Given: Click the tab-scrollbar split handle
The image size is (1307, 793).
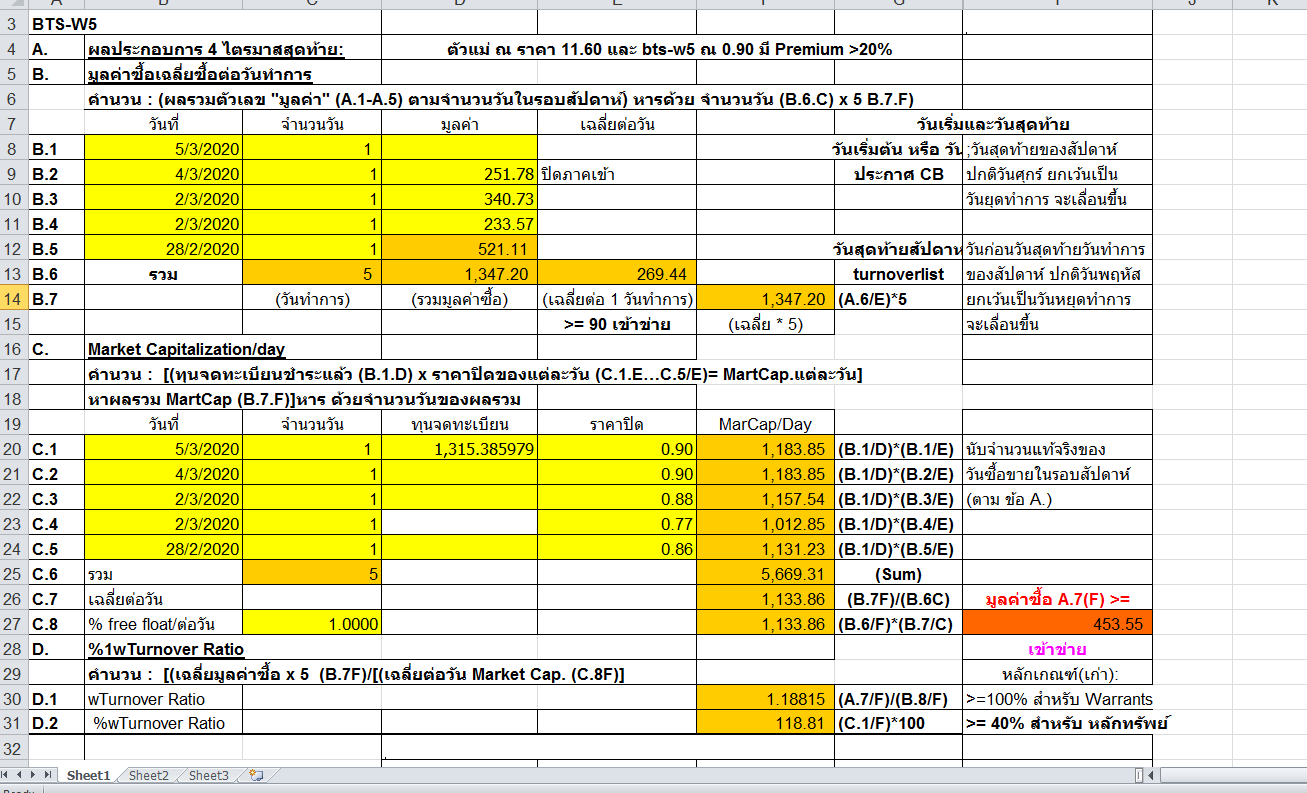Looking at the screenshot, I should click(x=1138, y=776).
